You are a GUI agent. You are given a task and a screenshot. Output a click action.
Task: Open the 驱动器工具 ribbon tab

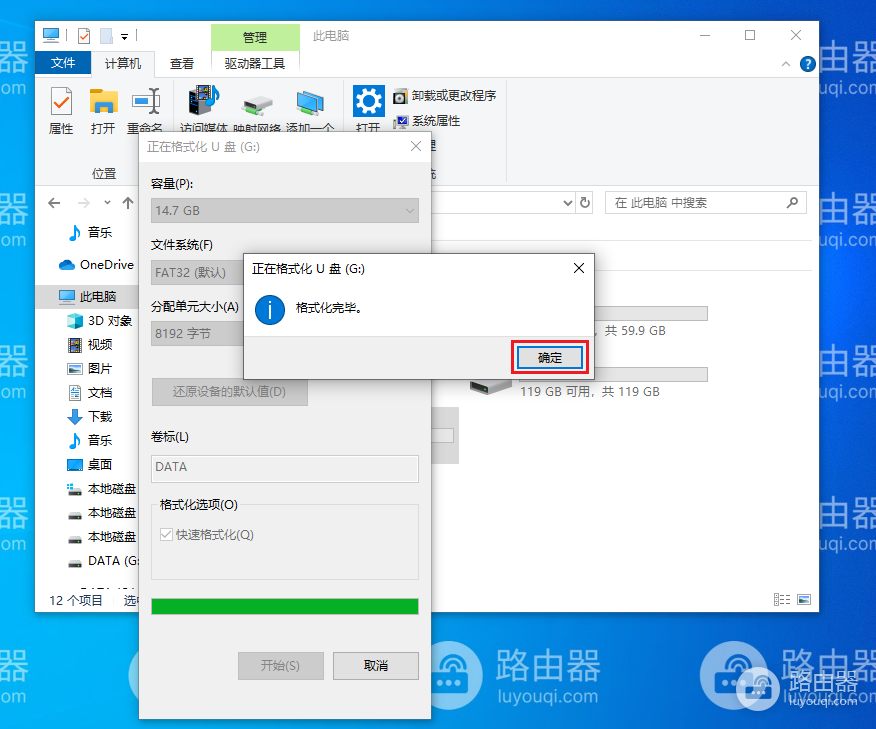[x=255, y=63]
